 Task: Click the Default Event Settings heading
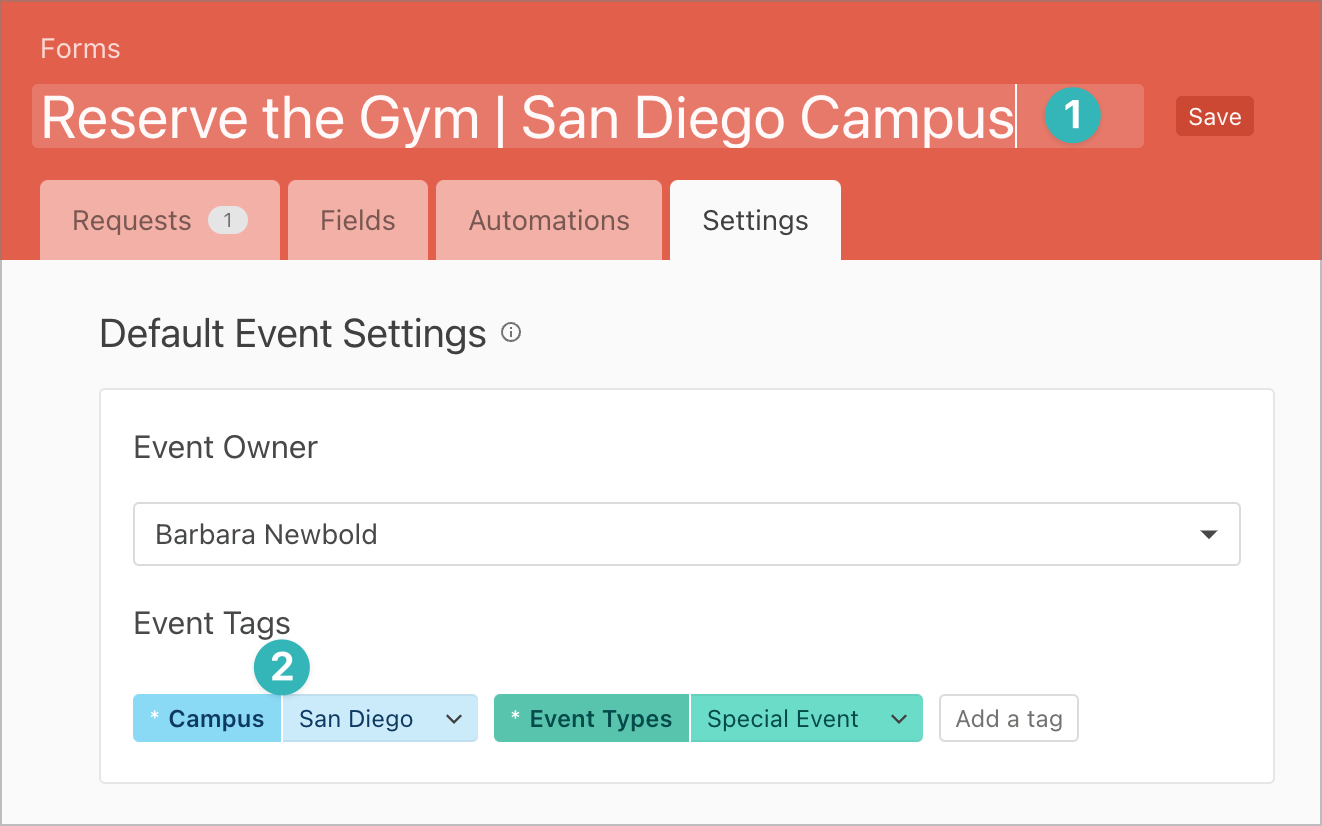pyautogui.click(x=293, y=334)
